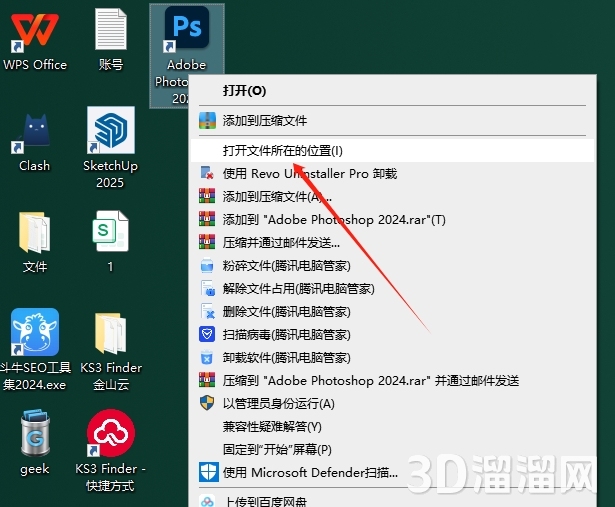The width and height of the screenshot is (615, 507).
Task: Select the KS3 Finder 金山云 folder
Action: pyautogui.click(x=111, y=351)
